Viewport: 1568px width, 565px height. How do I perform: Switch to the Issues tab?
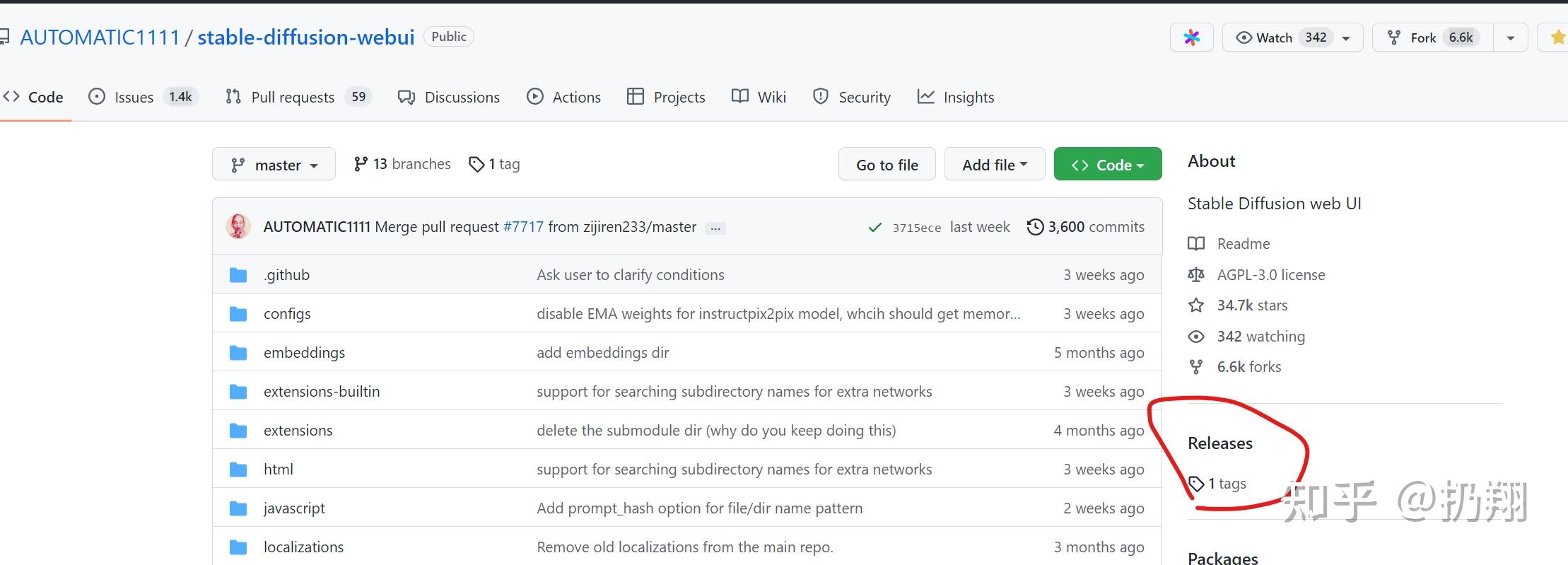[134, 97]
